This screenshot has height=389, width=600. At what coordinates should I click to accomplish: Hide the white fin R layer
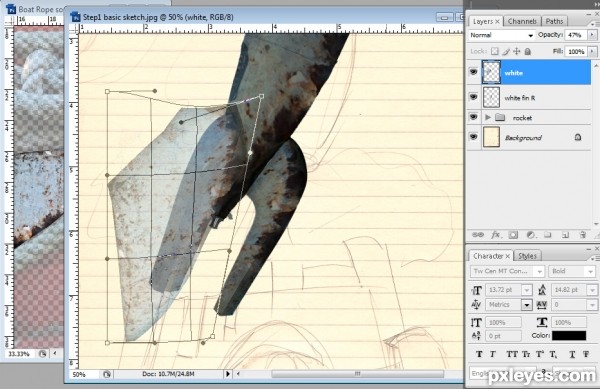pyautogui.click(x=473, y=97)
